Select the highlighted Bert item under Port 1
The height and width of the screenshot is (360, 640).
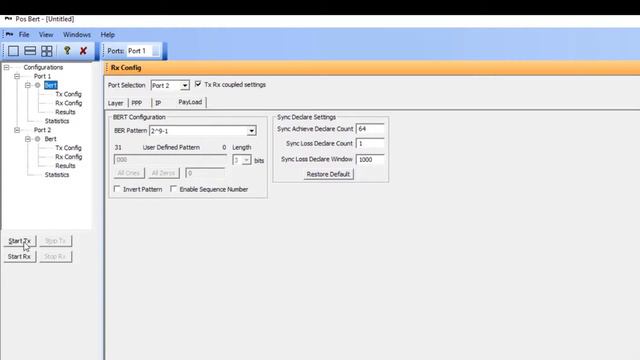coord(51,85)
